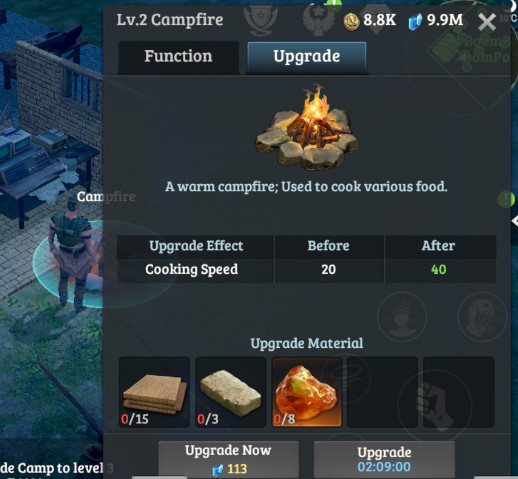Expand the side panel arrow at right edge
518x479 pixels.
tap(515, 221)
